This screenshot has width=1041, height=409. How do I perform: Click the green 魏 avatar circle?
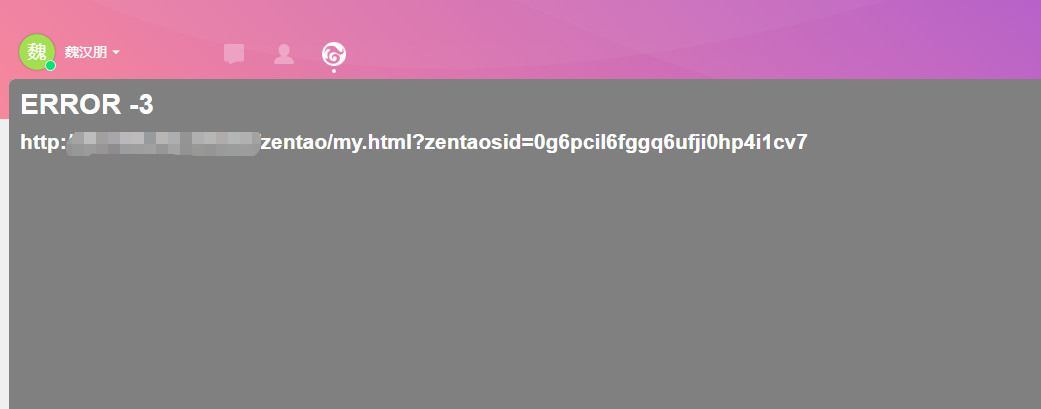point(37,52)
